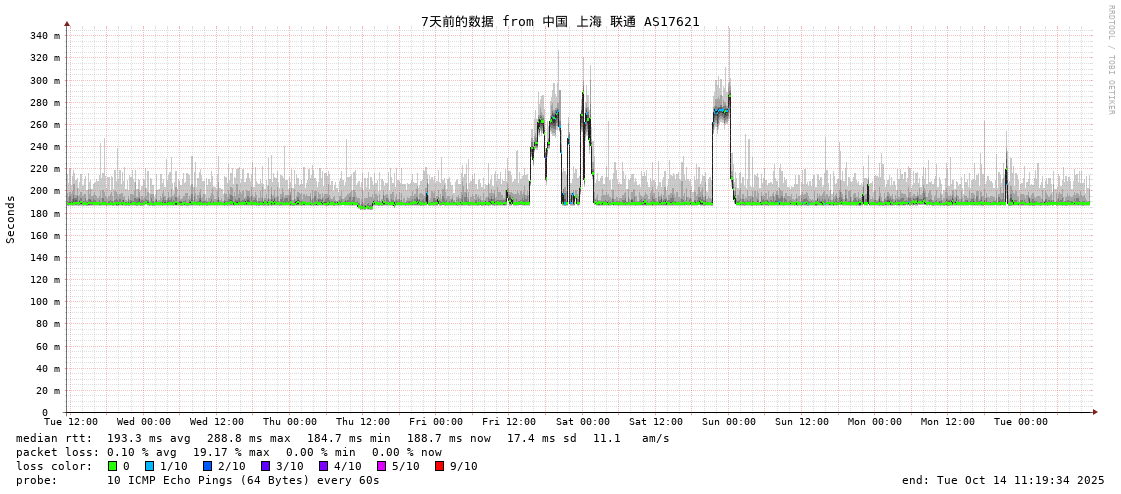The height and width of the screenshot is (494, 1121).
Task: Click the 19.17 % max packet loss value
Action: click(231, 452)
